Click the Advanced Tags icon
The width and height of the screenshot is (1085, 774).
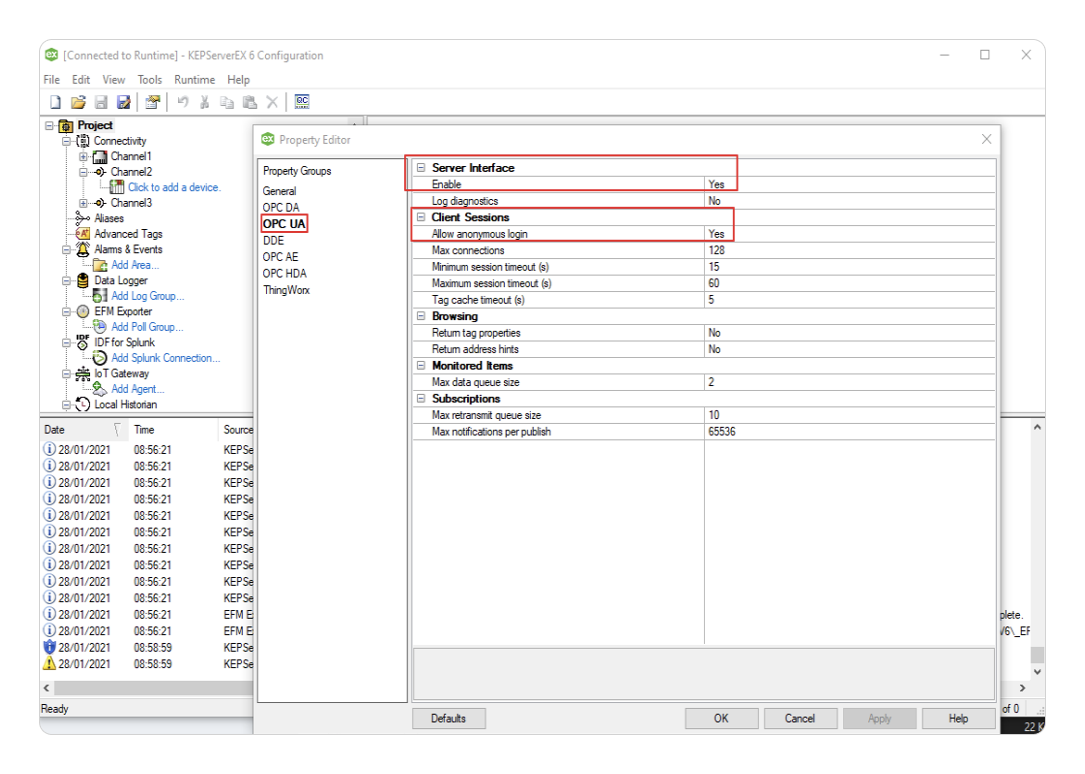(x=83, y=234)
